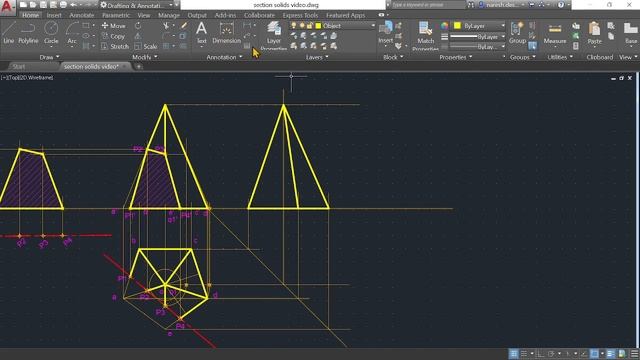Screen dimensions: 640x360
Task: Toggle ortho mode in status bar
Action: pyautogui.click(x=540, y=353)
